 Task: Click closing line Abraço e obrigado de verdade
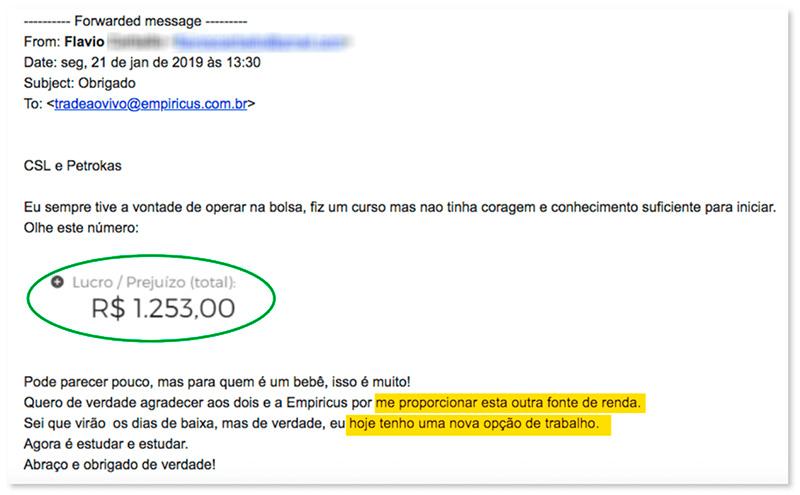click(120, 464)
